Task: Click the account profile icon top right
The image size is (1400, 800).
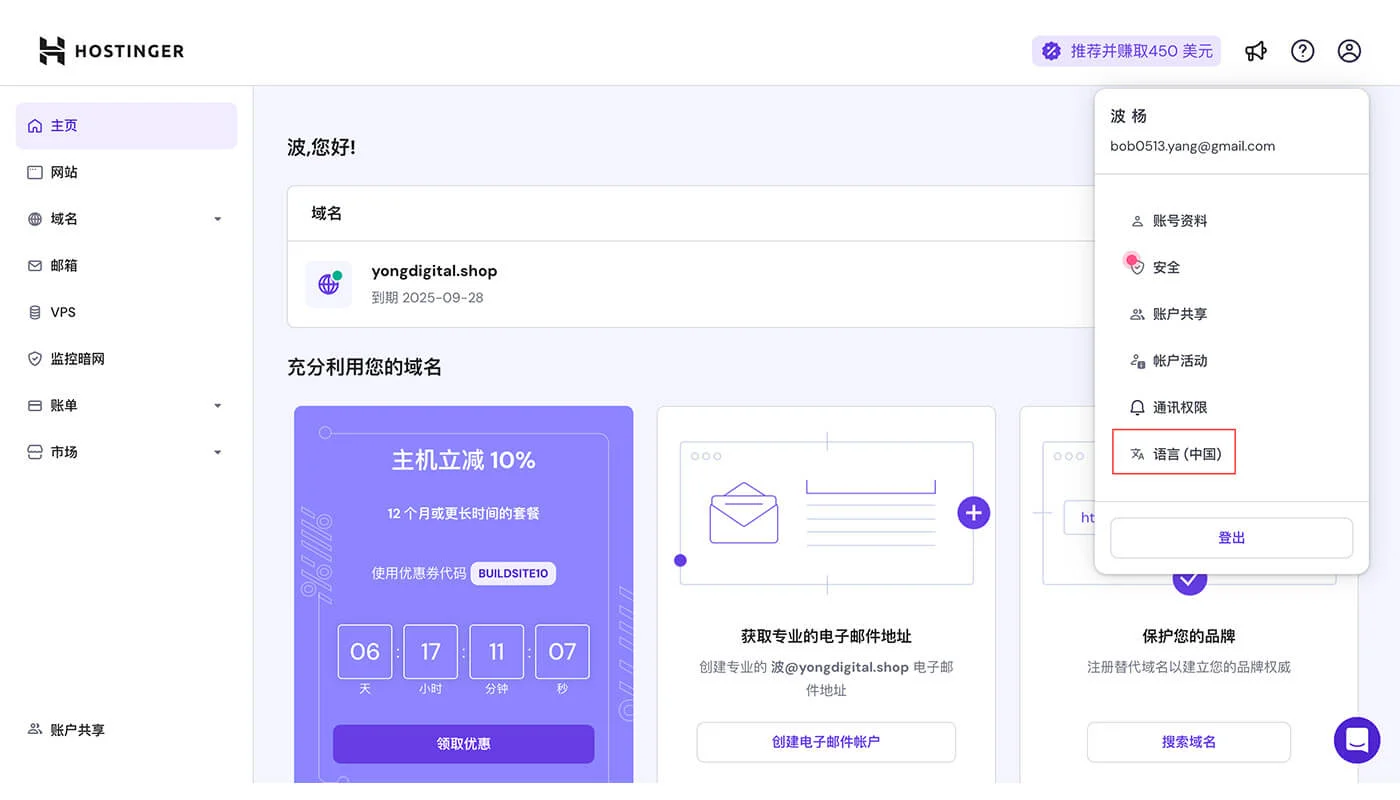Action: tap(1349, 50)
